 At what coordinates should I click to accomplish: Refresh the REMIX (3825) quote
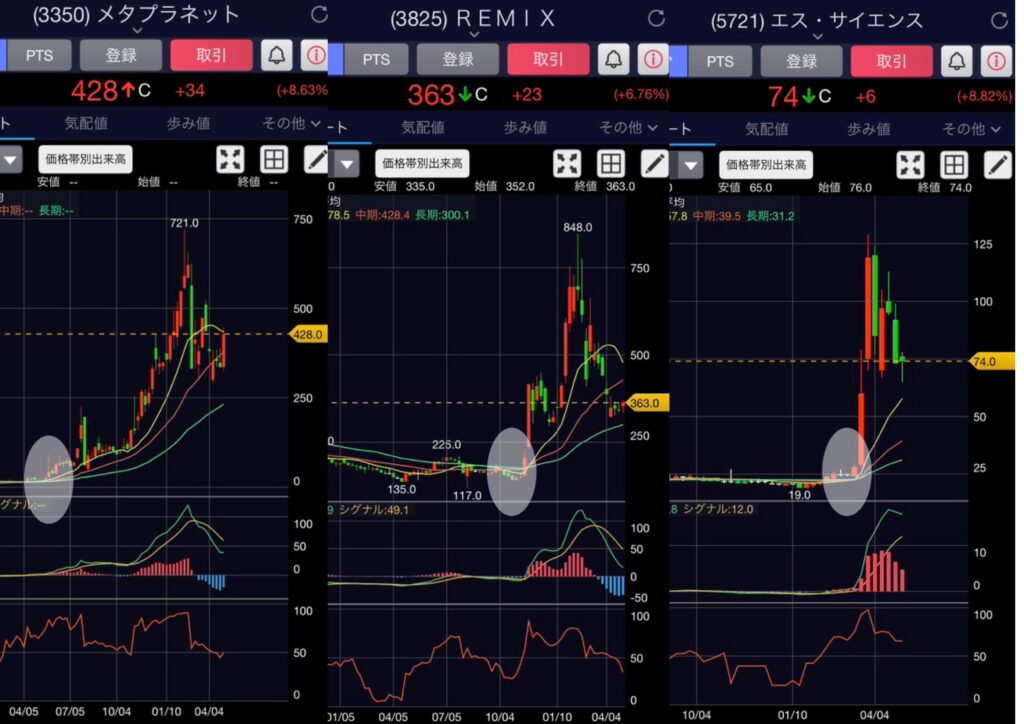point(656,18)
